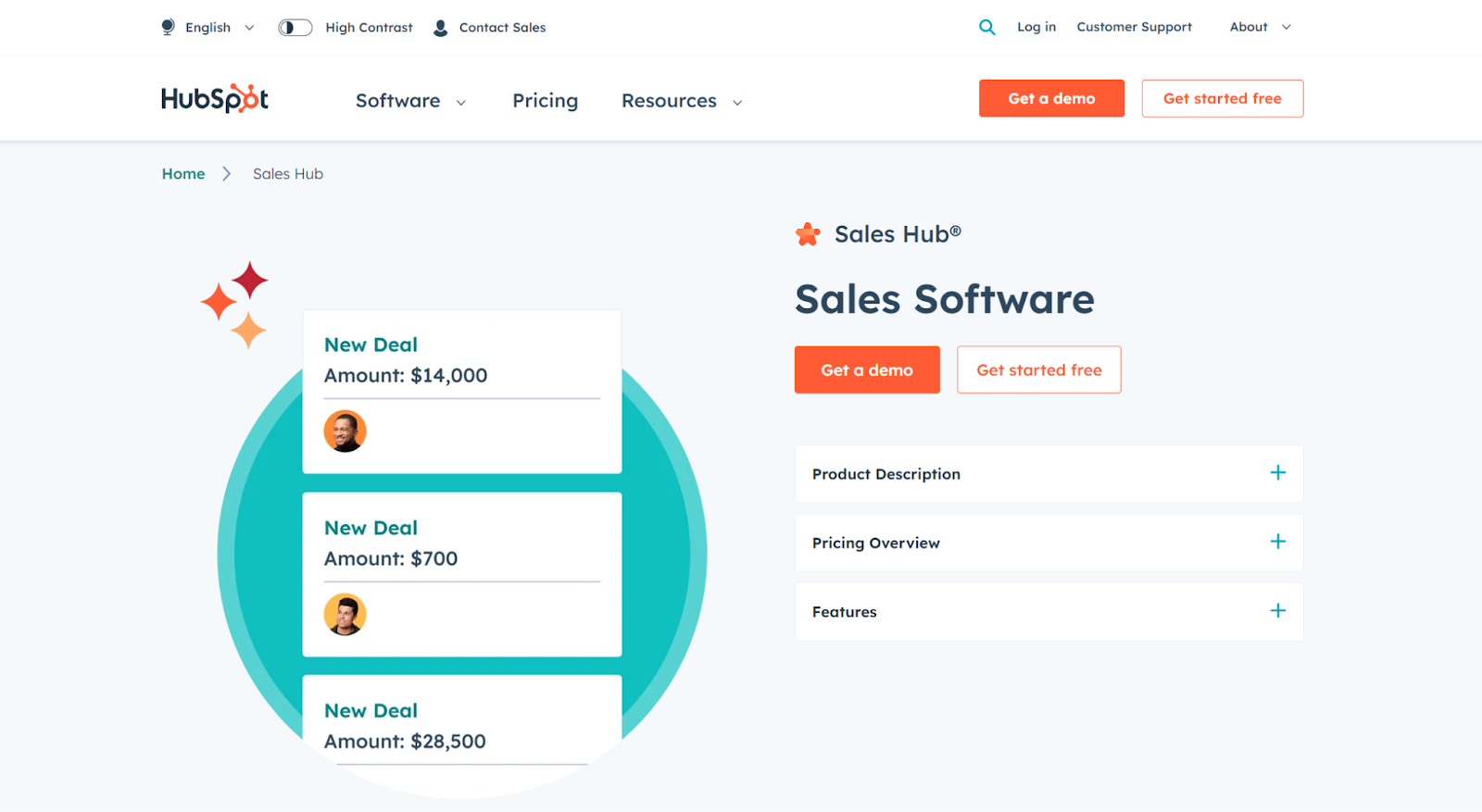Click Get started free below Sales Software
This screenshot has height=812, width=1482.
pyautogui.click(x=1038, y=369)
